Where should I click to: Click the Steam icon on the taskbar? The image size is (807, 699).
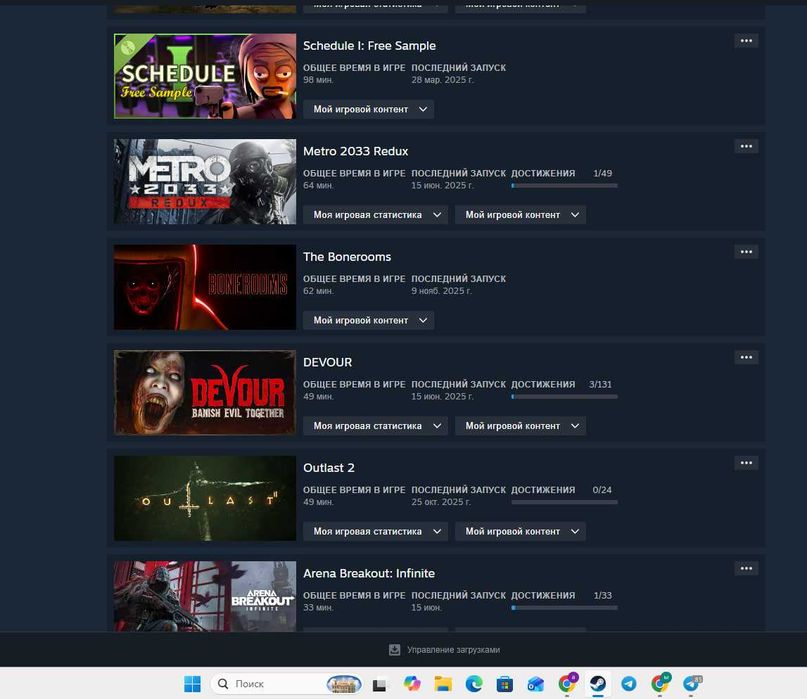click(598, 684)
